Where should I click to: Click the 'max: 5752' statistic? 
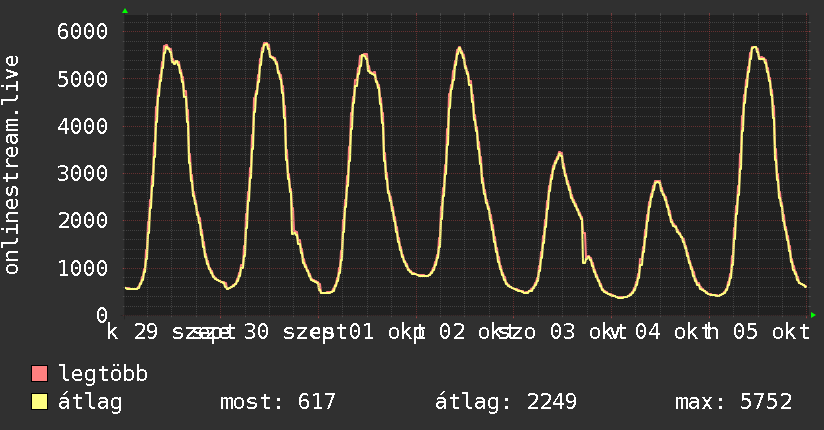pyautogui.click(x=733, y=402)
